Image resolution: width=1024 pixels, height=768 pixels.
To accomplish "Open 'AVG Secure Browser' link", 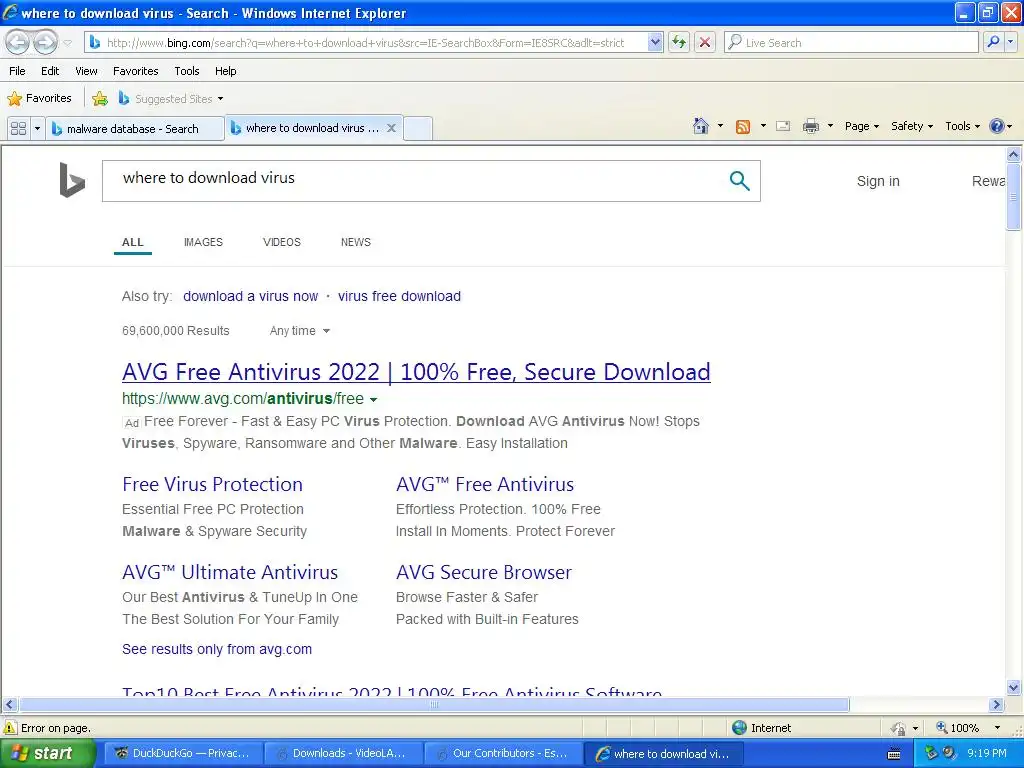I will pyautogui.click(x=483, y=572).
